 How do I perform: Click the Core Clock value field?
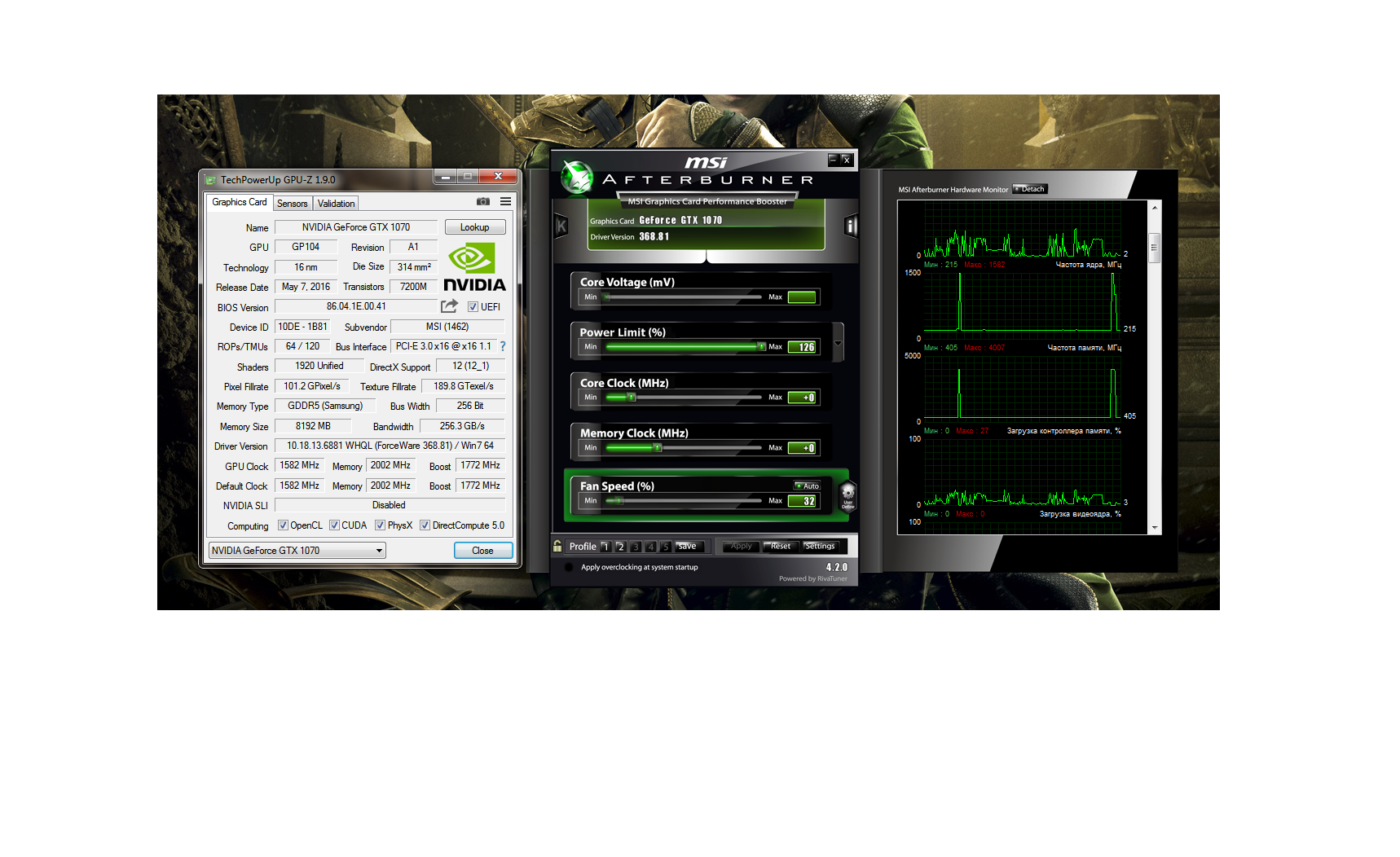803,398
